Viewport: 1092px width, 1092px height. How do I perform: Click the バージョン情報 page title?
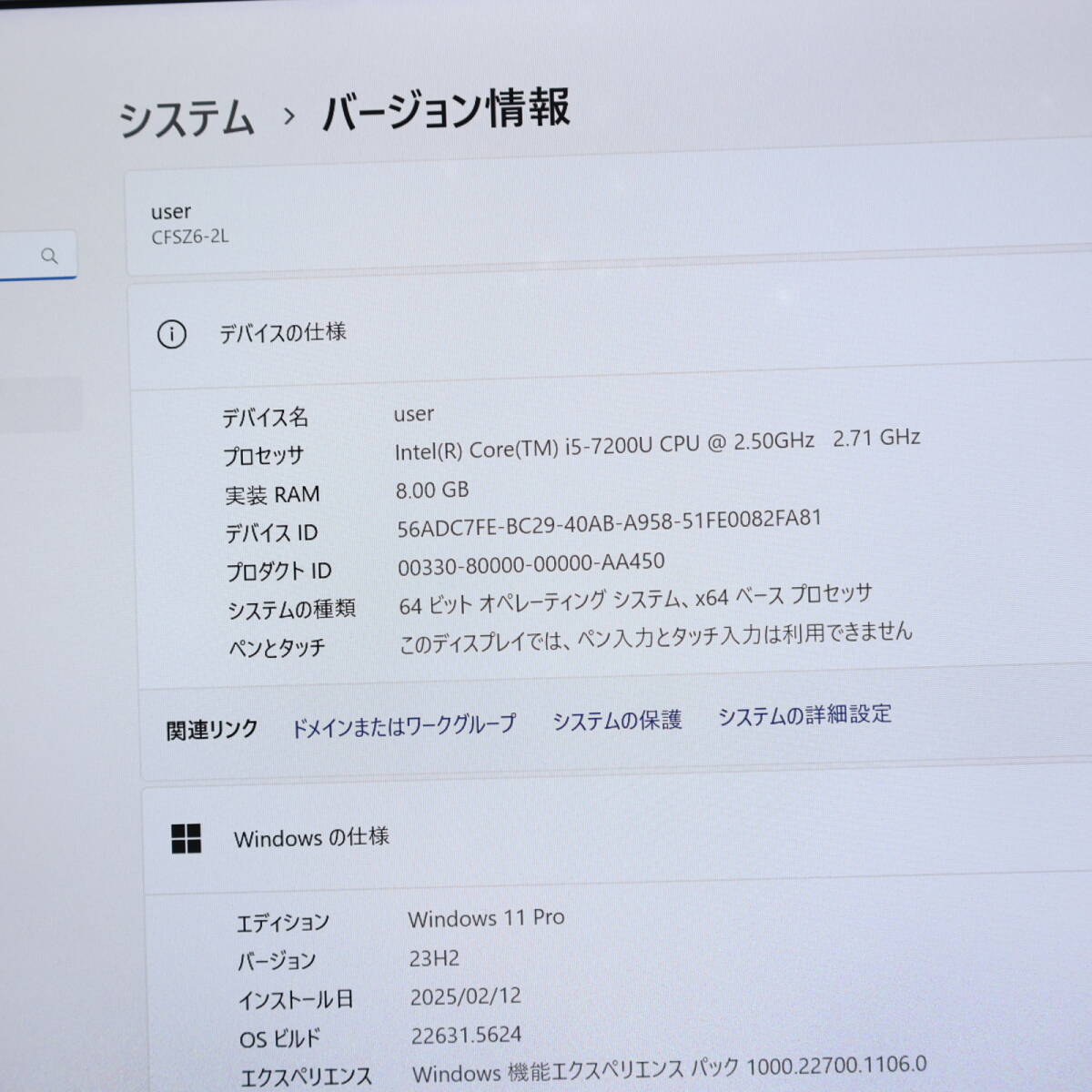pos(447,110)
